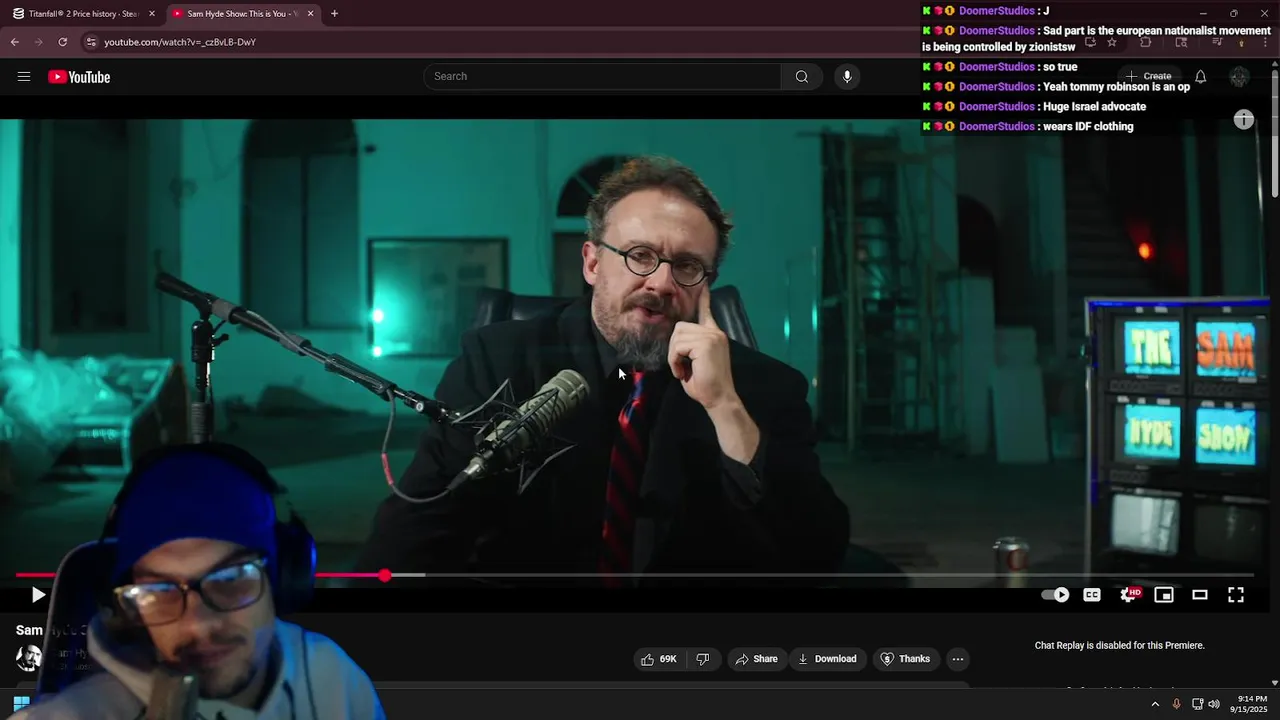
Task: Like the video with 69K likes
Action: [659, 659]
